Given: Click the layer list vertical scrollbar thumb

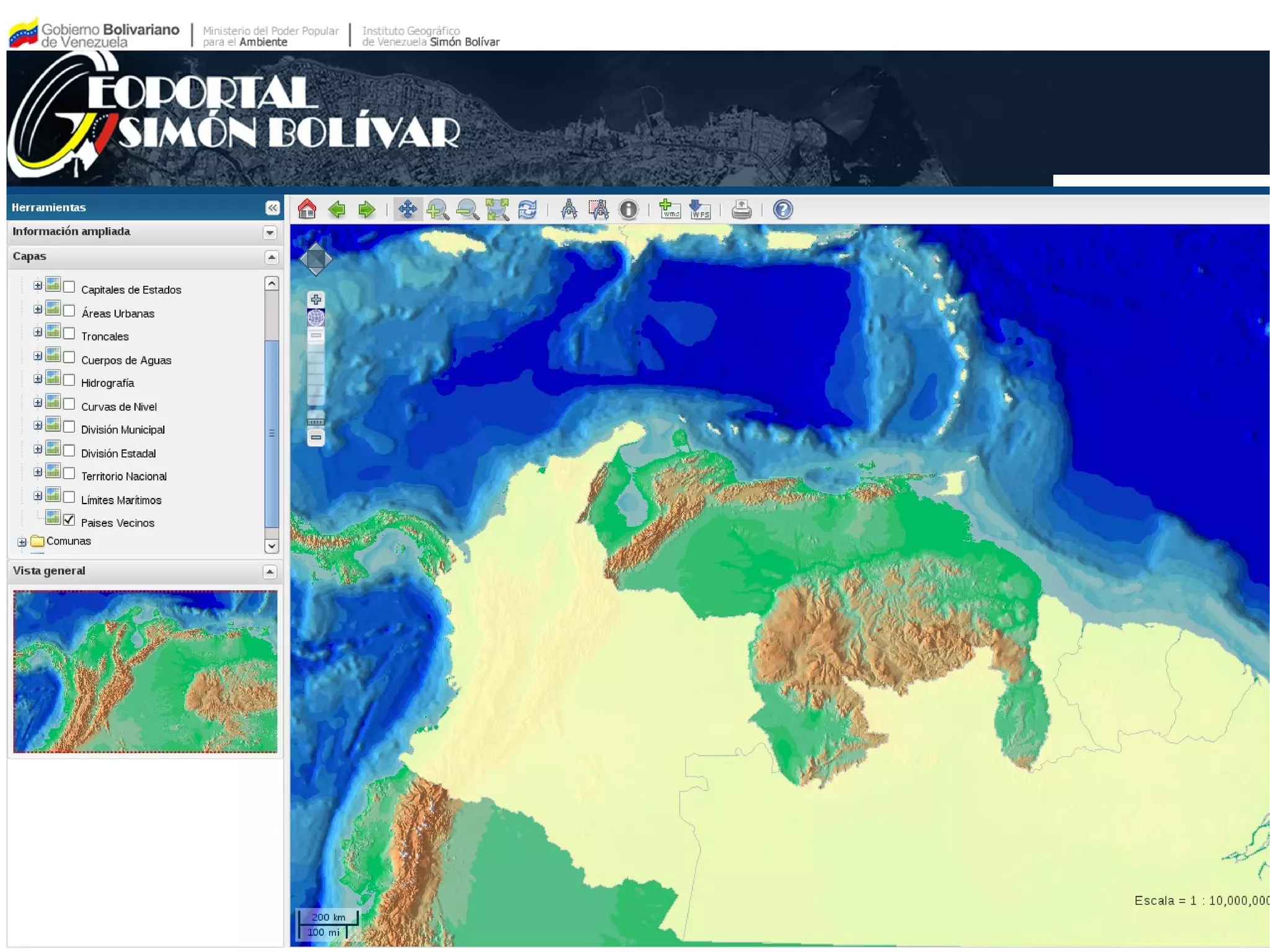Looking at the screenshot, I should coord(271,434).
